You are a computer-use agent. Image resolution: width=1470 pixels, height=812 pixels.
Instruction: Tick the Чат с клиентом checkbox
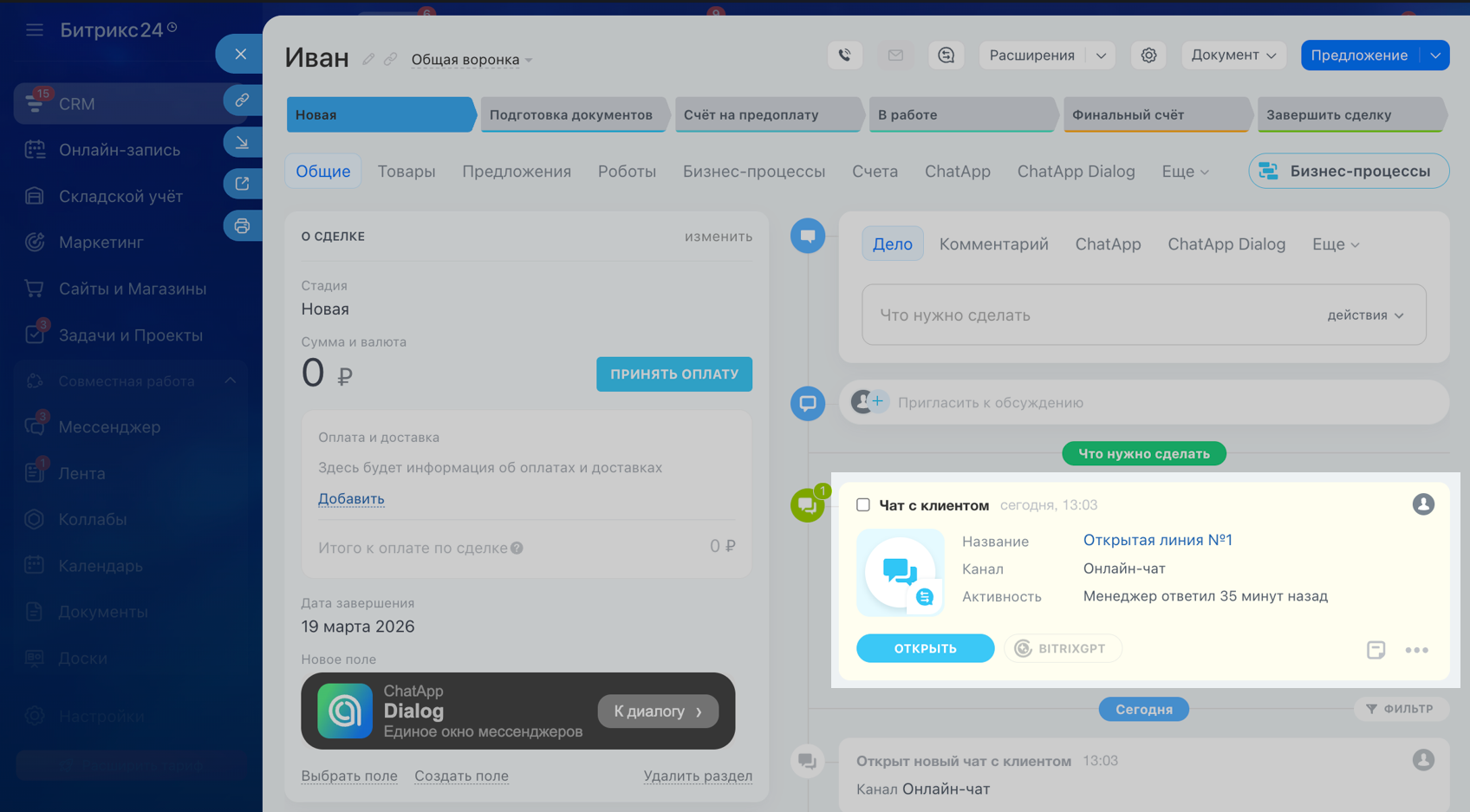(863, 504)
